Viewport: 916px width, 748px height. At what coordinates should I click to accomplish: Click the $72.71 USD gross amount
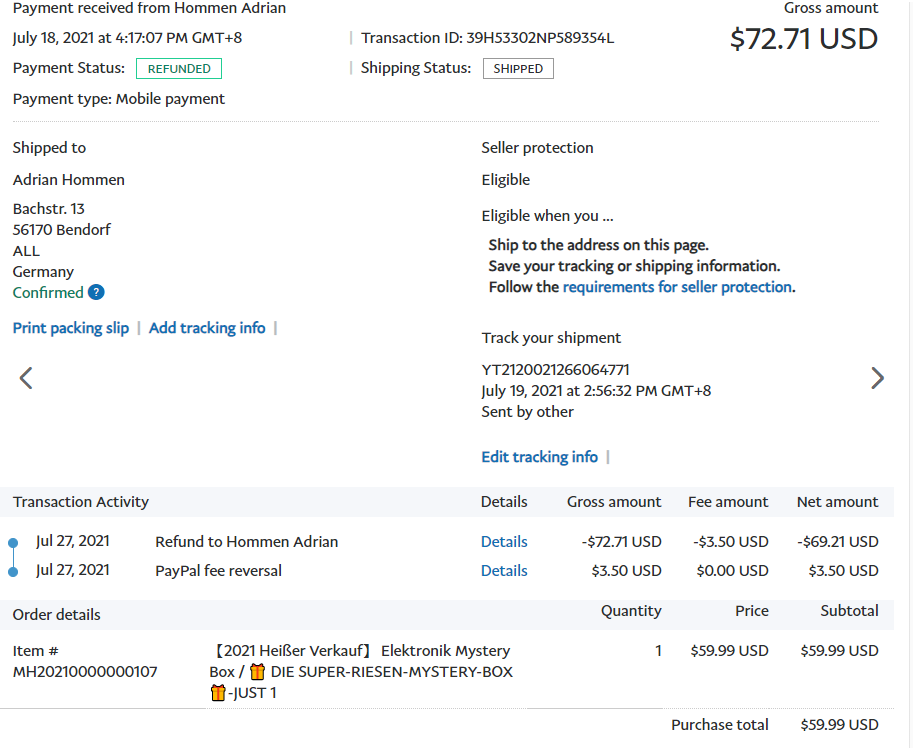tap(804, 39)
